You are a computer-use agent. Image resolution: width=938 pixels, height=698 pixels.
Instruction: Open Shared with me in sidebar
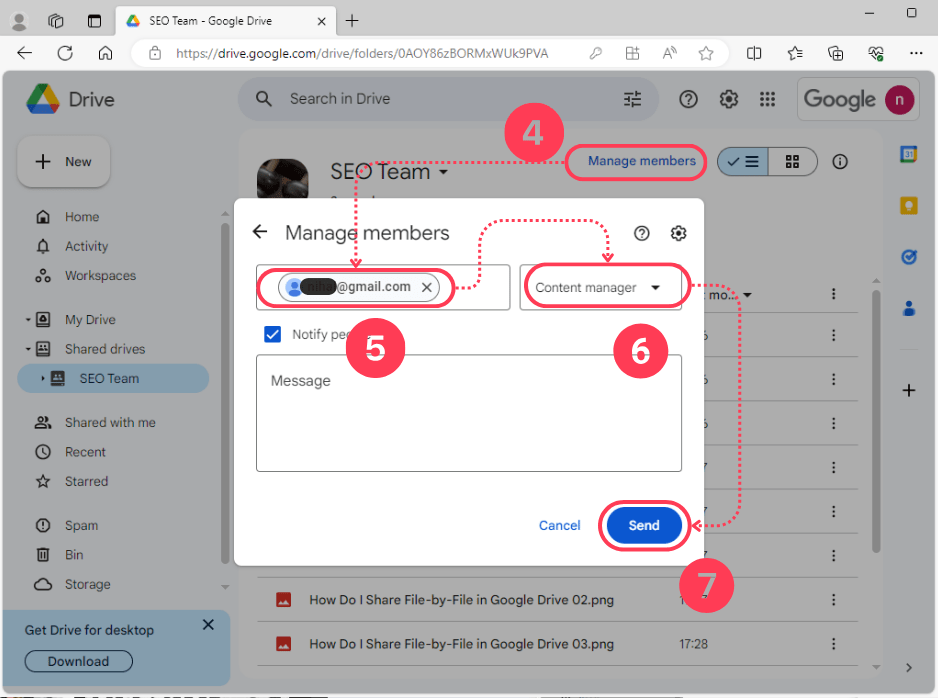[110, 422]
